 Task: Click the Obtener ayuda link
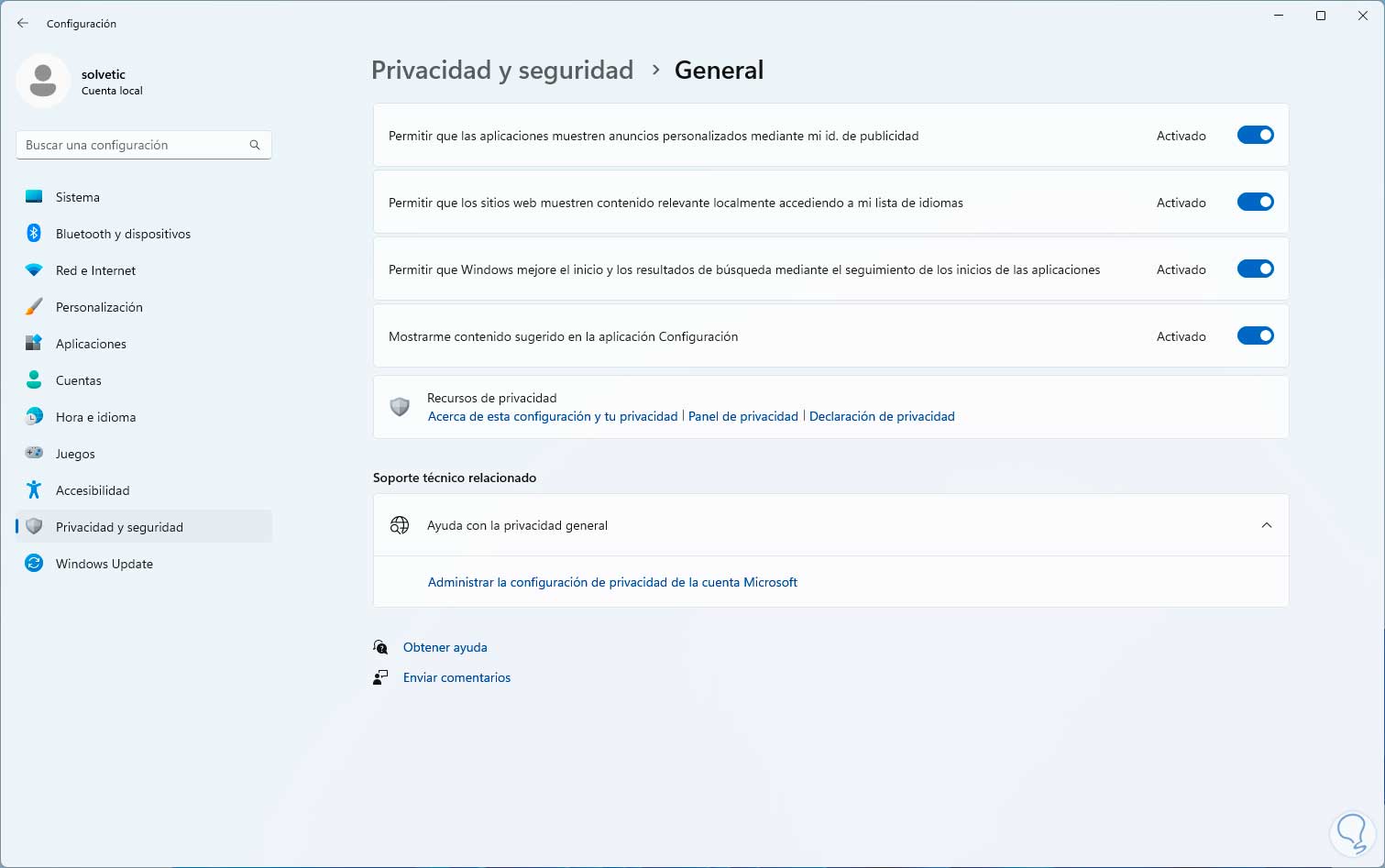445,647
